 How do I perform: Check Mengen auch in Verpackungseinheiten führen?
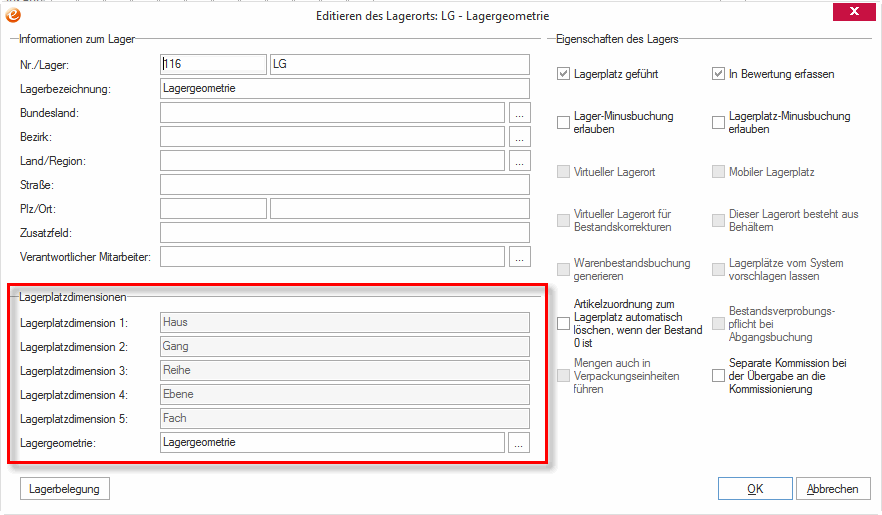[563, 376]
